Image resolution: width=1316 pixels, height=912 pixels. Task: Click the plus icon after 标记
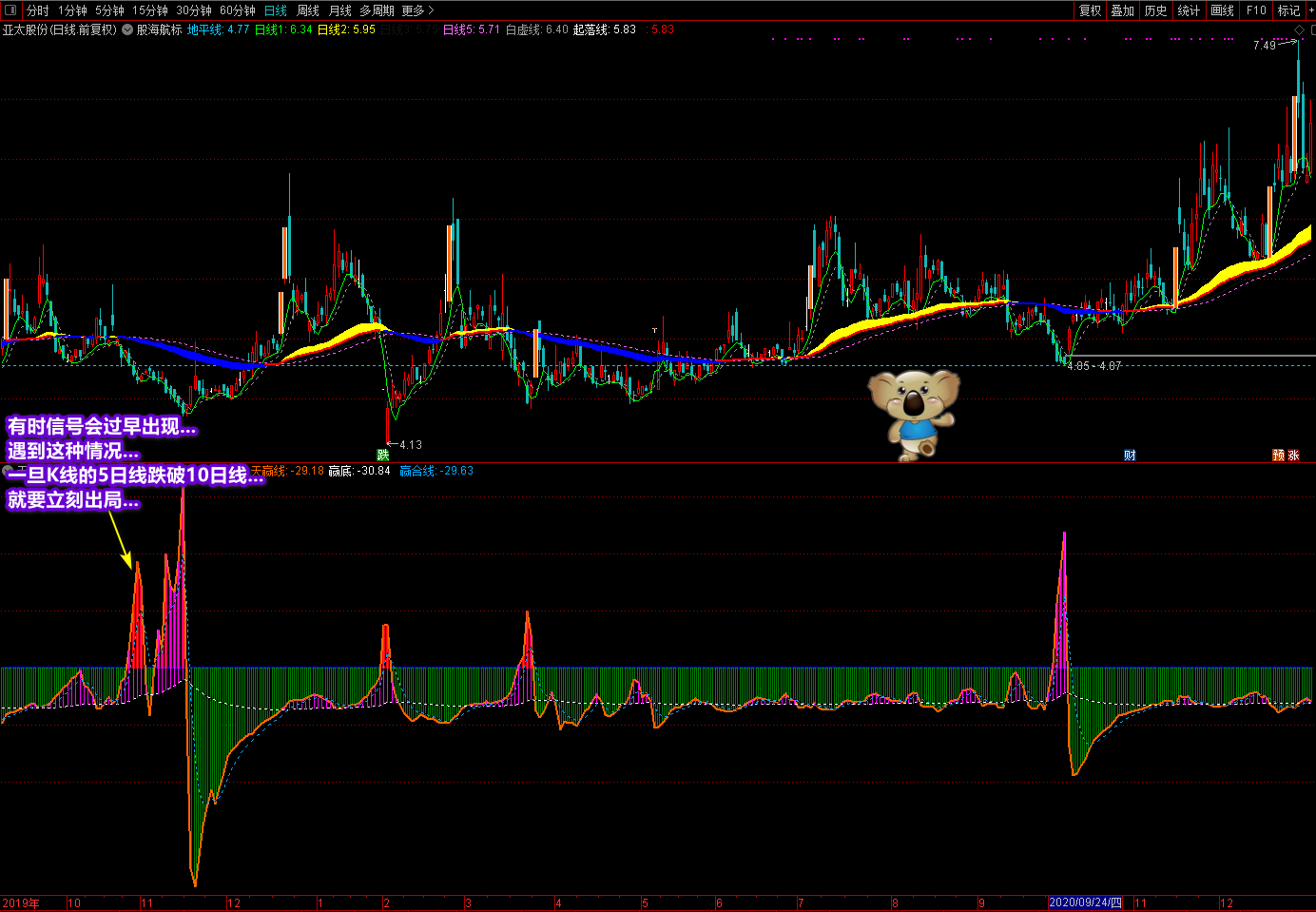pos(1309,10)
